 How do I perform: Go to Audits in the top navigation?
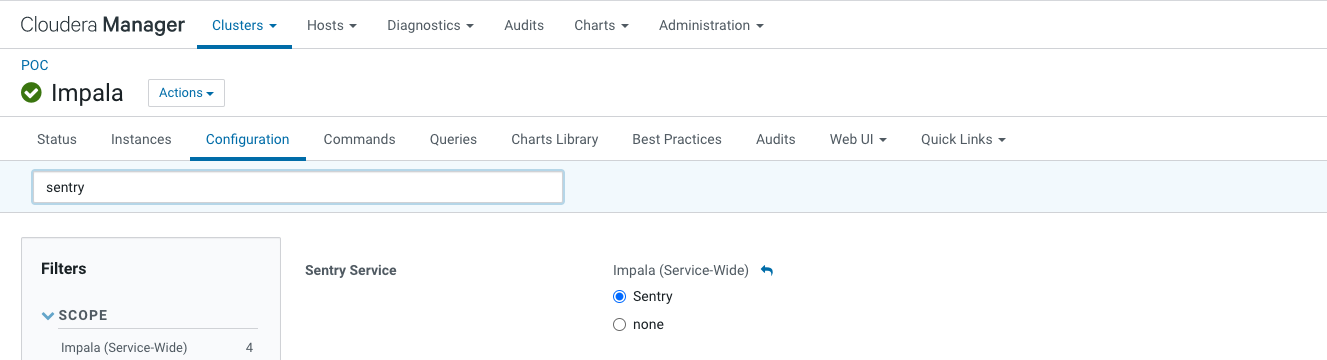tap(524, 25)
